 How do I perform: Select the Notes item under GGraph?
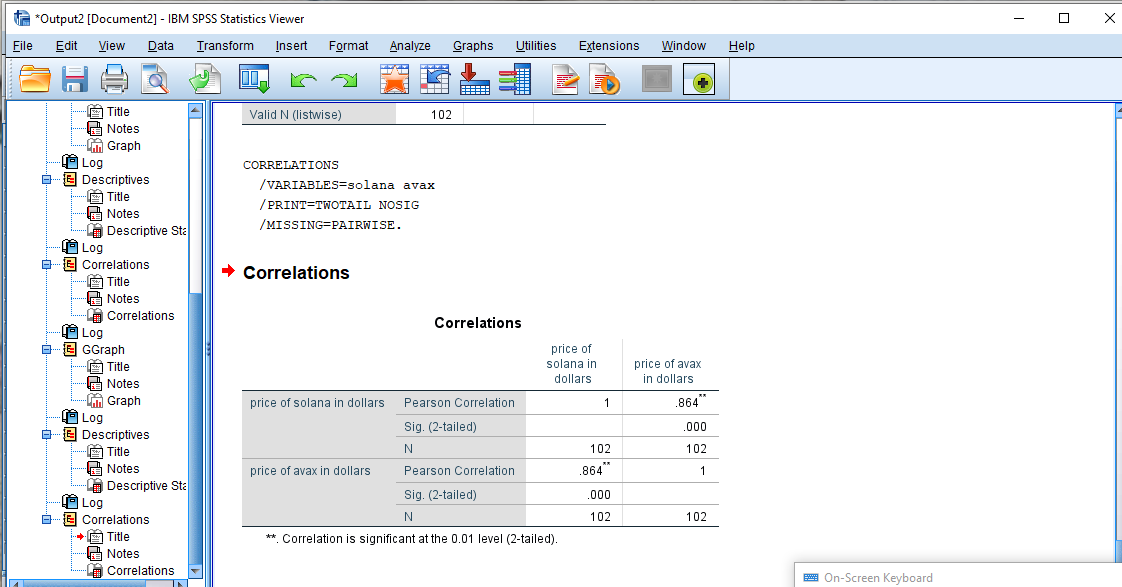[x=123, y=384]
